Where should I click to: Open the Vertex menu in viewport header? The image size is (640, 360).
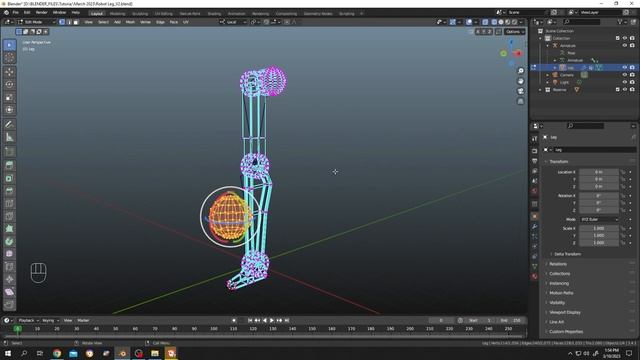(x=145, y=22)
